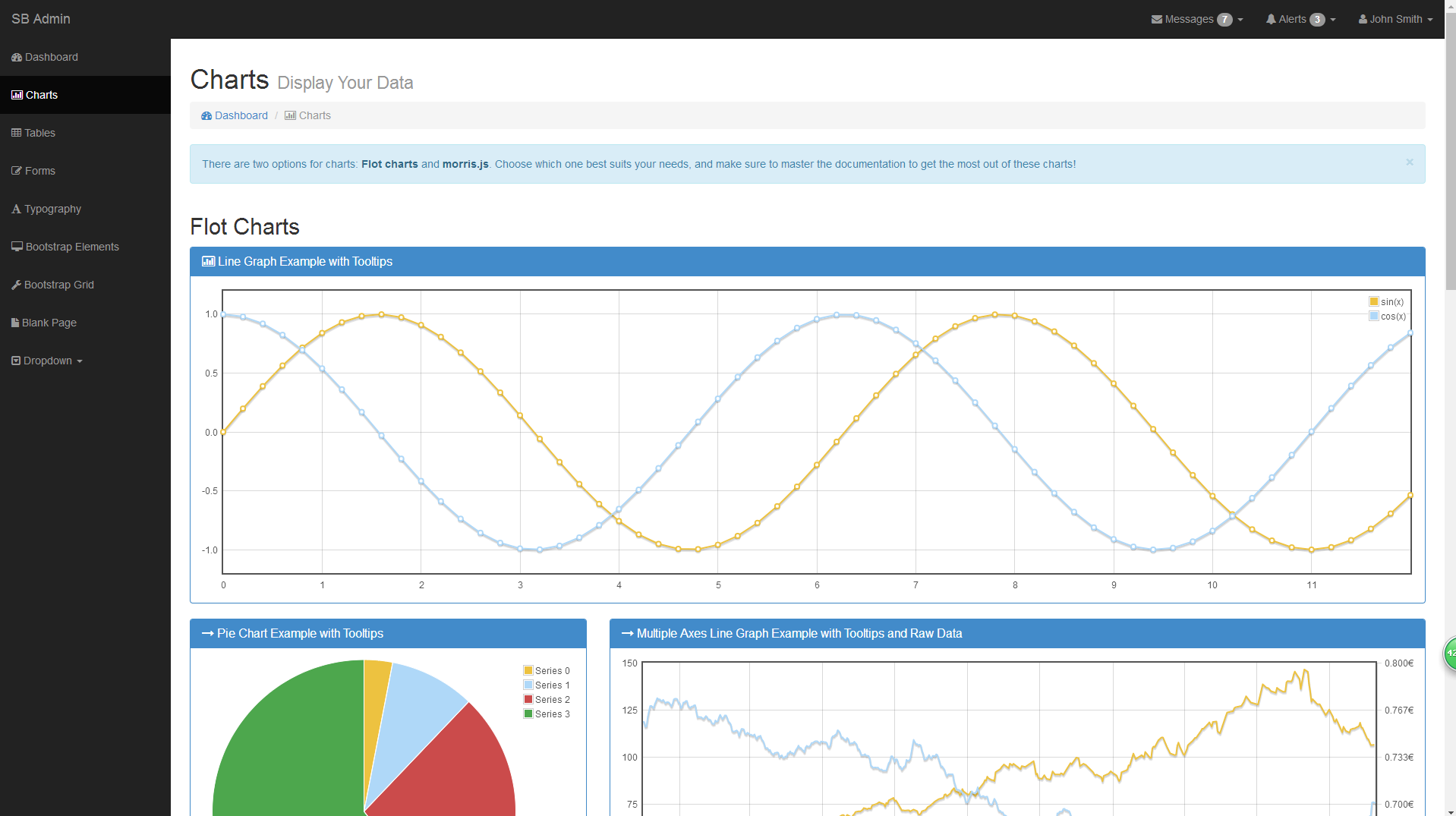Click the Line Graph Example with Tooltips title
Screen dimensions: 1456x816
305,261
